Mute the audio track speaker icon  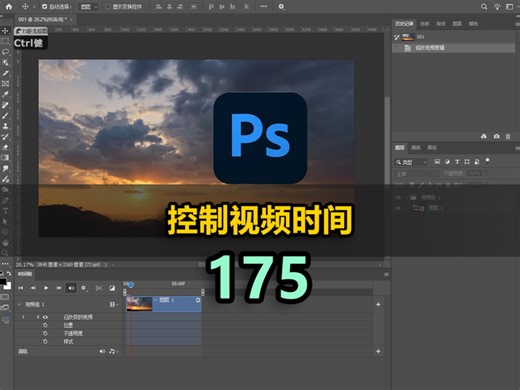(102, 351)
